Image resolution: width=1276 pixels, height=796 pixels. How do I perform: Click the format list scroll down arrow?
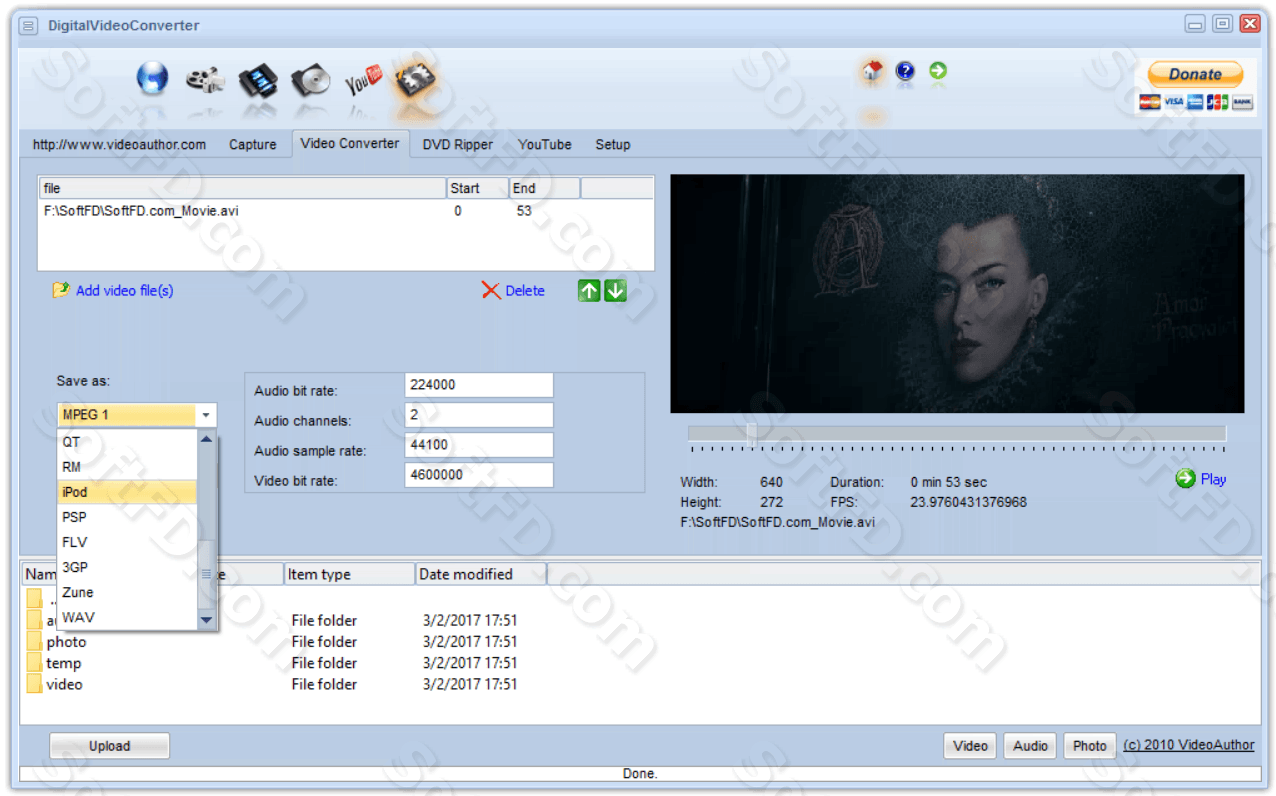pos(207,621)
